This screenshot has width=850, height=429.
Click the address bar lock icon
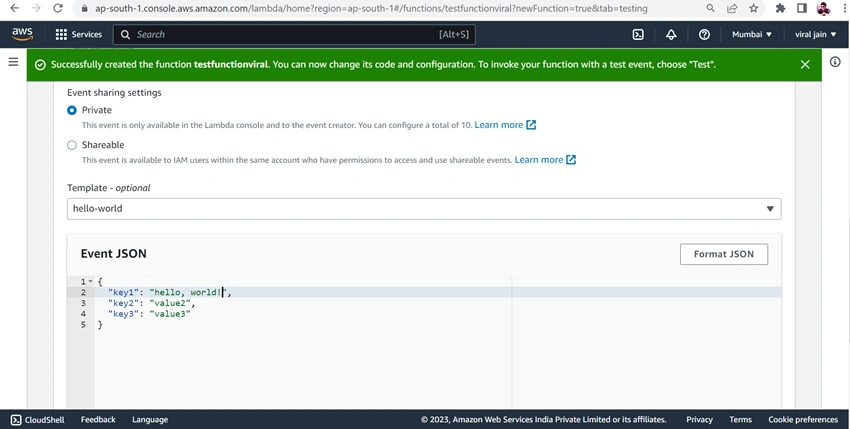(x=84, y=8)
